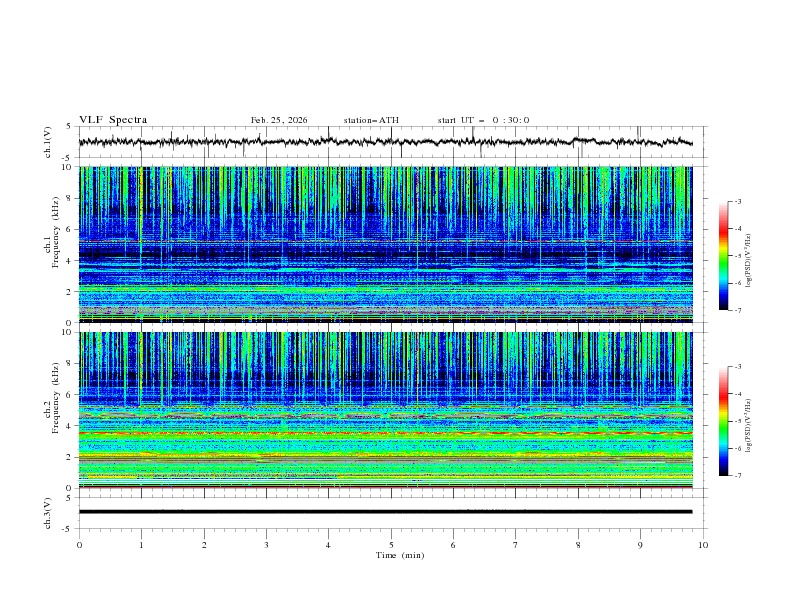Viewport: 792px width, 612px height.
Task: Click the ch.1 "Frequency (kHz)" axis label
Action: (56, 233)
